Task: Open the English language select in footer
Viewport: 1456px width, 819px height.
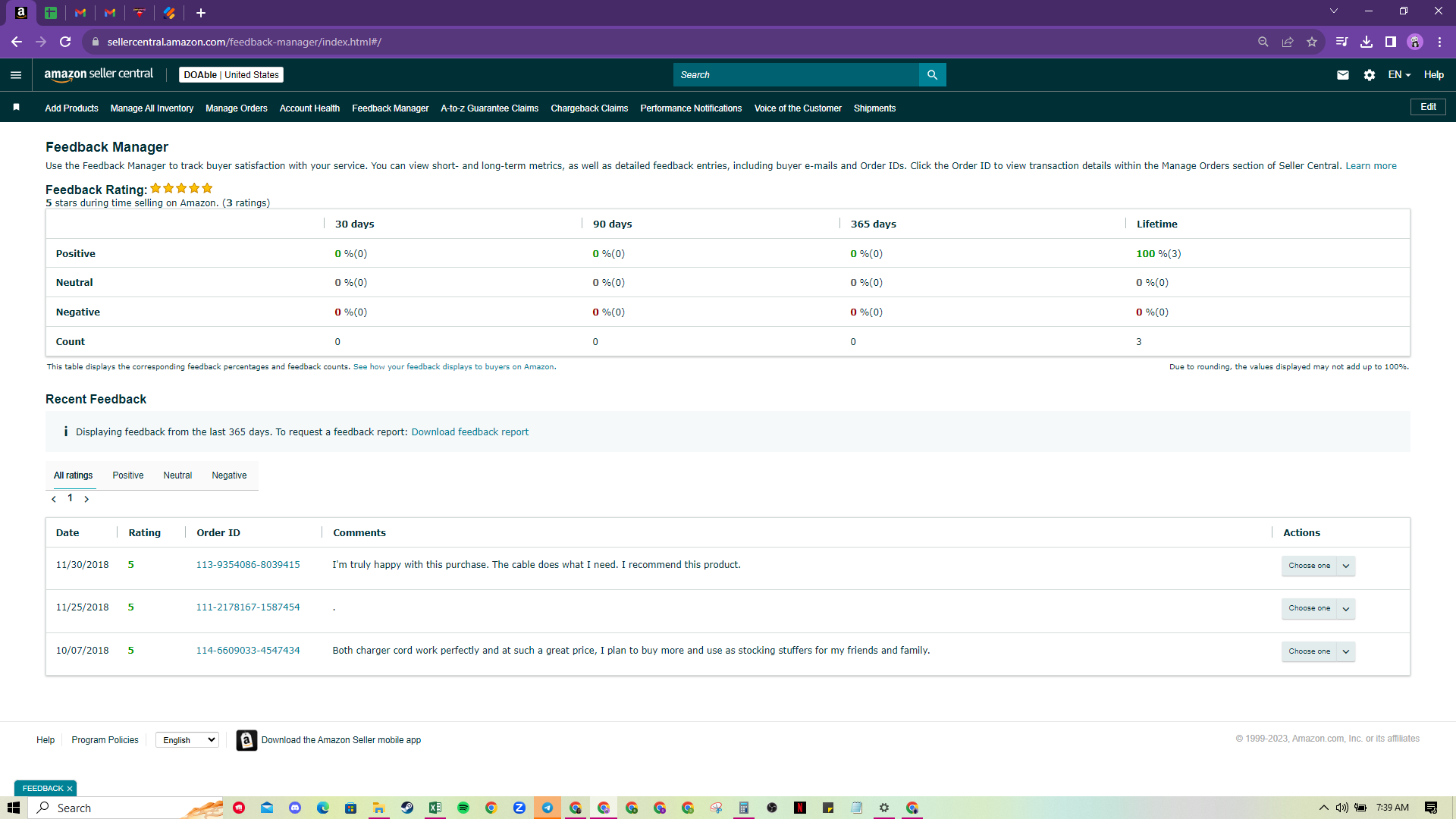Action: (187, 740)
